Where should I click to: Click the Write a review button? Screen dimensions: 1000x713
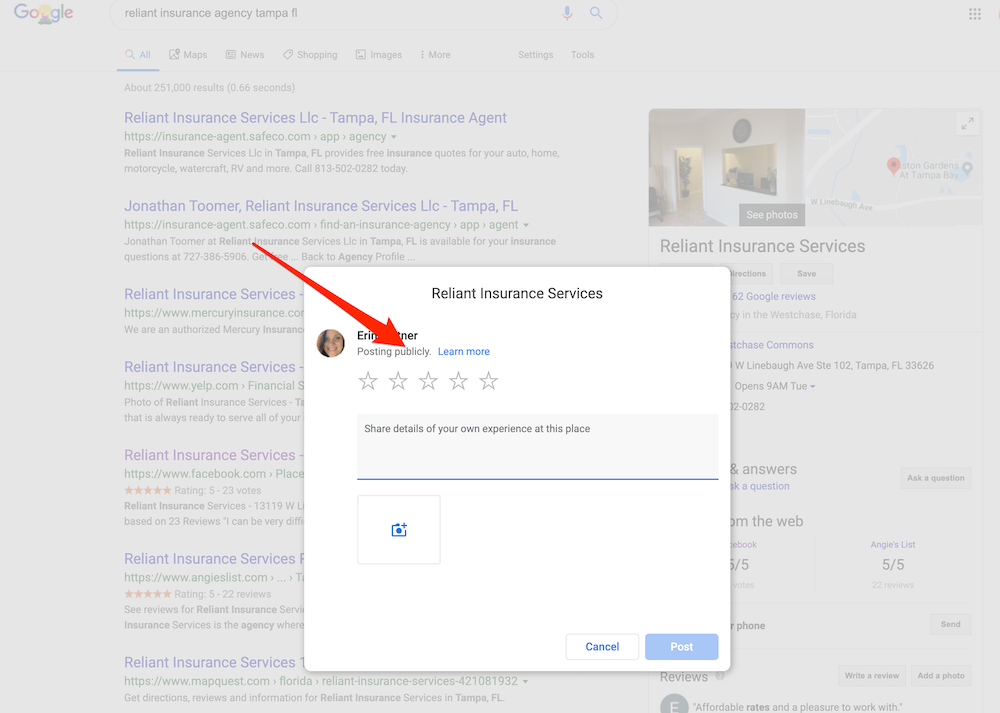(x=872, y=676)
